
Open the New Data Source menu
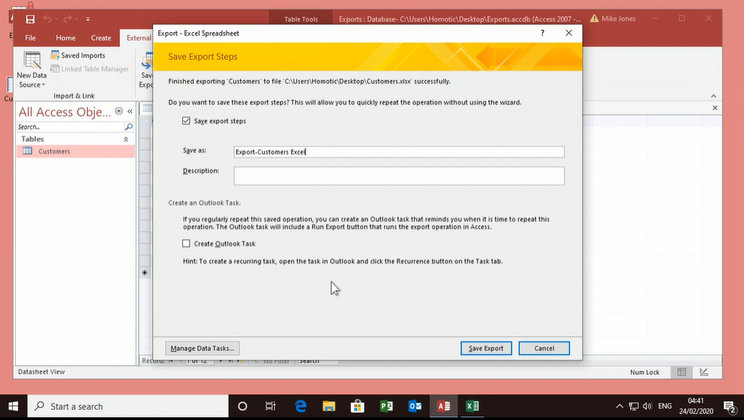coord(32,68)
